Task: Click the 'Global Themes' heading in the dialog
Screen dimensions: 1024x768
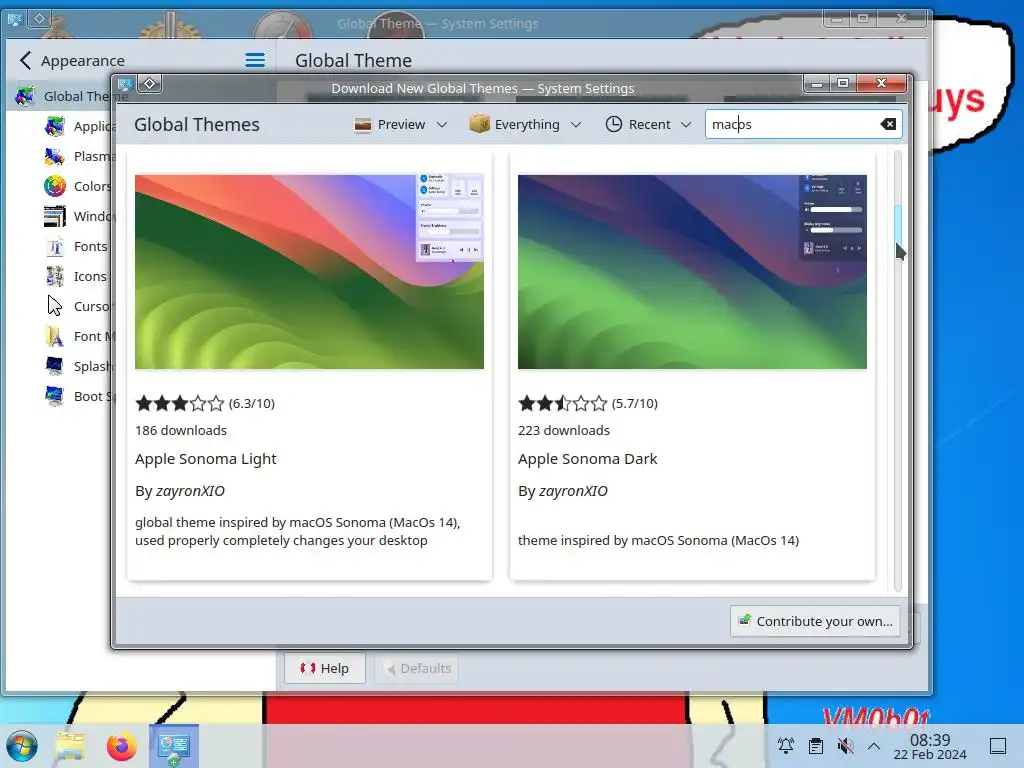Action: 197,125
